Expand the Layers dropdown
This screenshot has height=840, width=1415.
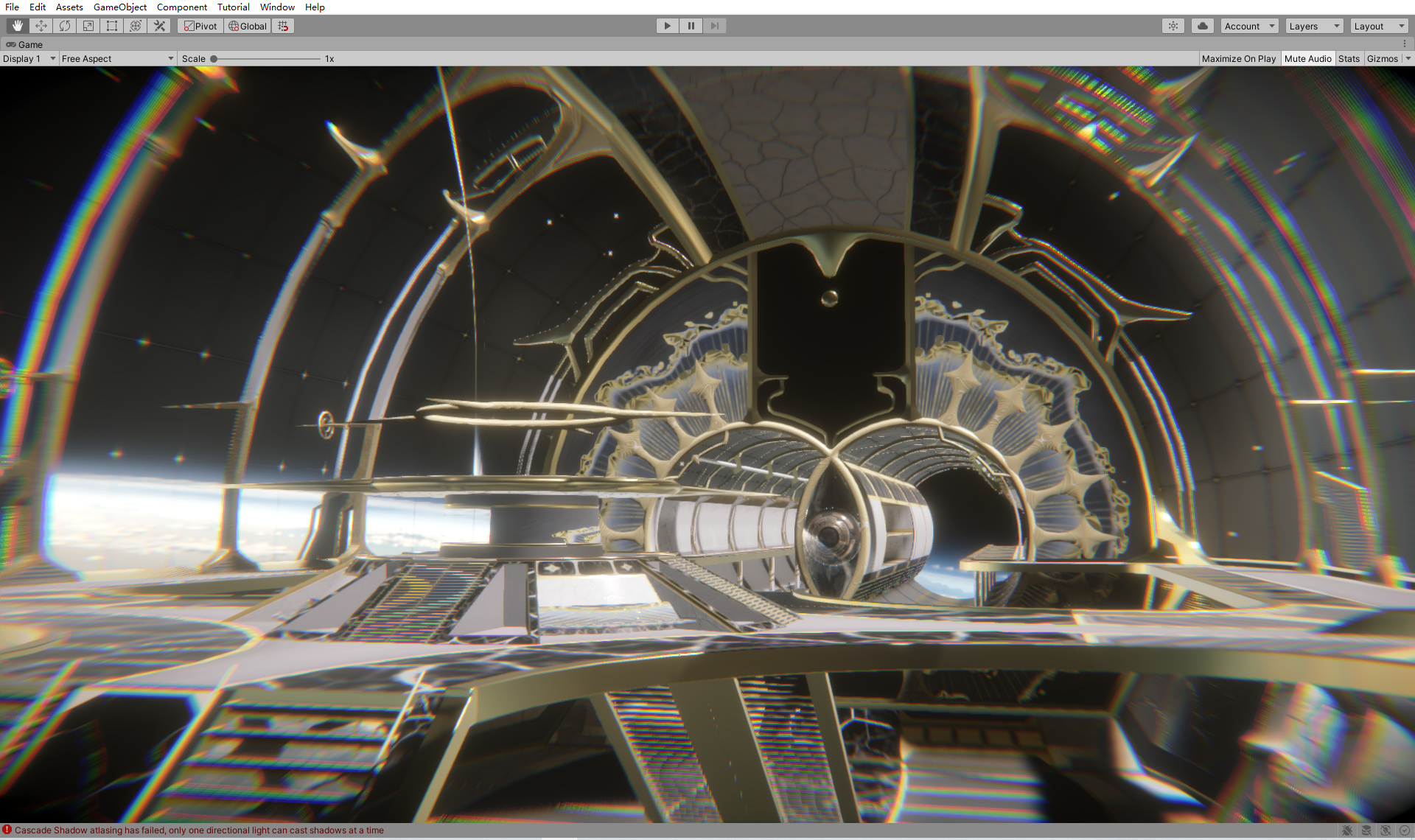pos(1314,26)
